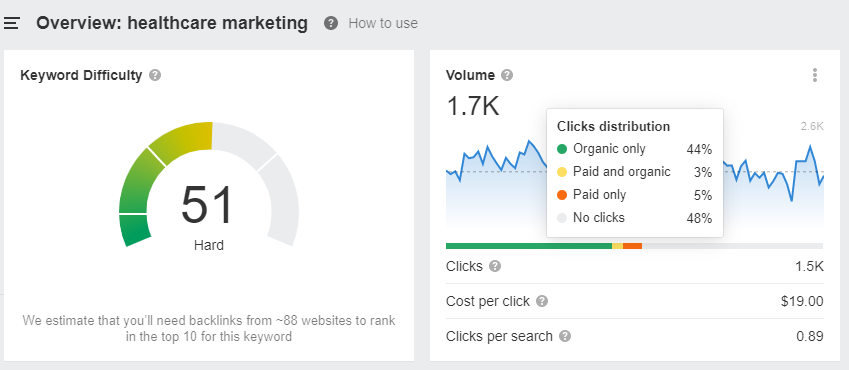This screenshot has height=370, width=849.
Task: Open the Volume card three-dot menu
Action: pos(814,75)
